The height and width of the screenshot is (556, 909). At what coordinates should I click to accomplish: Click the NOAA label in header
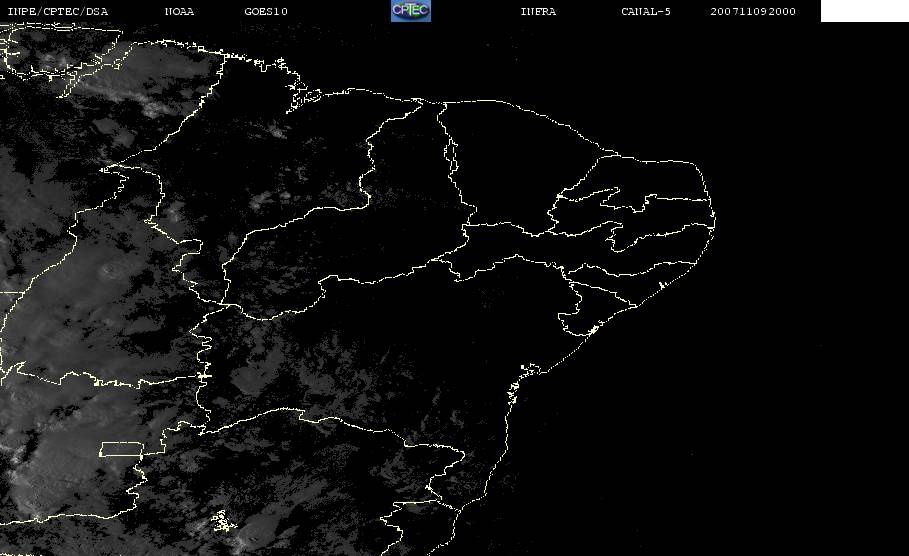pos(179,12)
